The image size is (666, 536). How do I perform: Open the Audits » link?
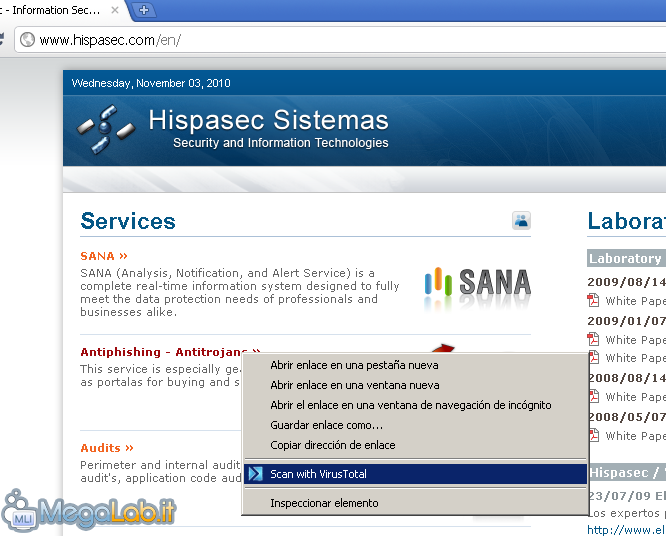[x=107, y=448]
